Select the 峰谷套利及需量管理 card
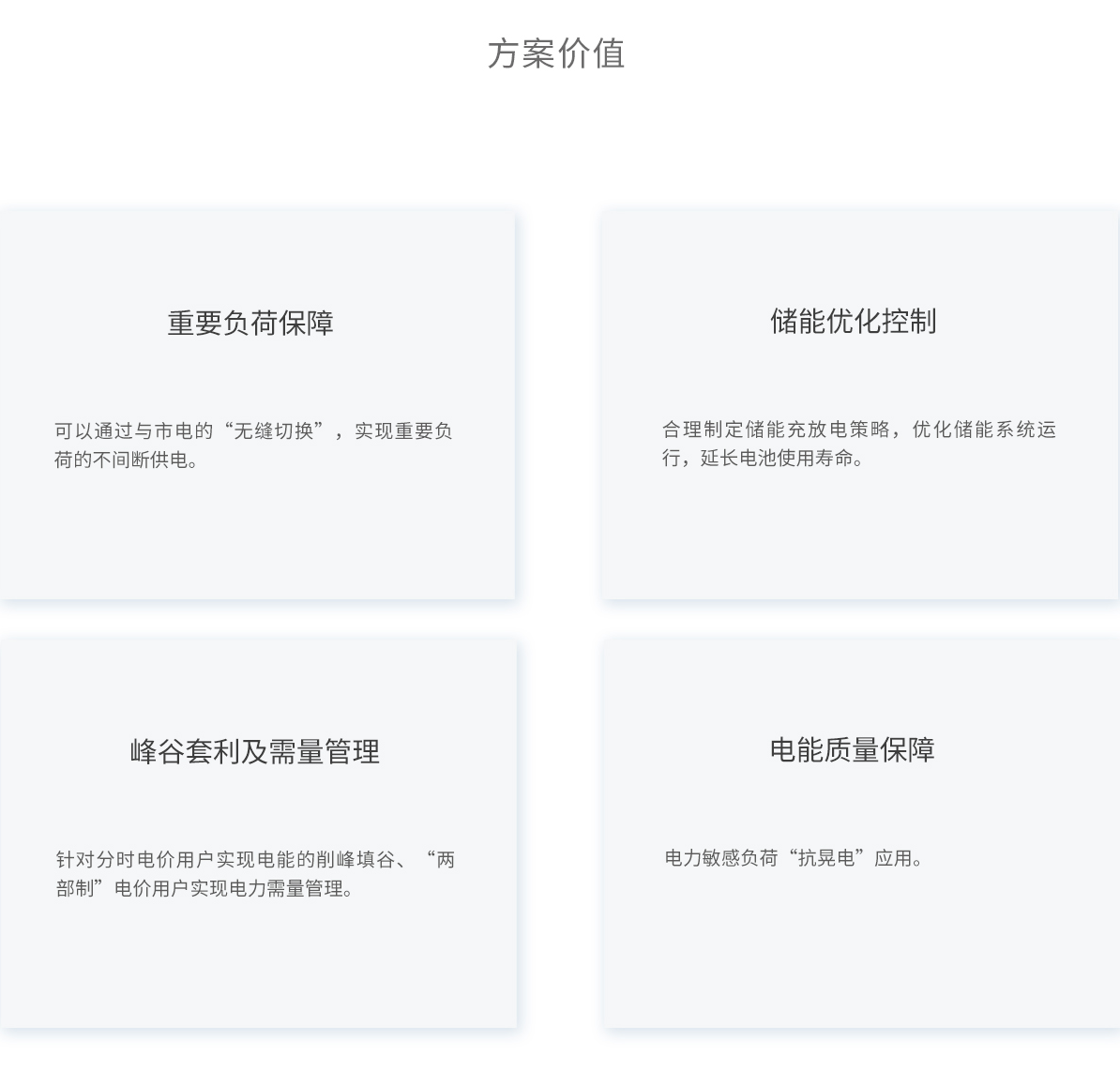Image resolution: width=1120 pixels, height=1071 pixels. (257, 833)
